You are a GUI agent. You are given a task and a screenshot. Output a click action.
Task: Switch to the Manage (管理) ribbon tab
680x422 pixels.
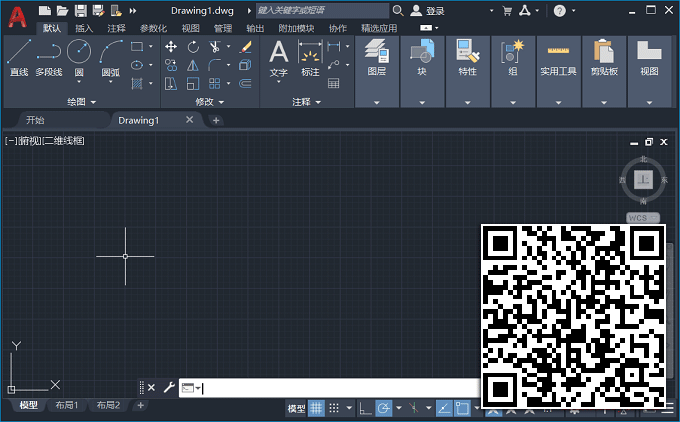(223, 28)
